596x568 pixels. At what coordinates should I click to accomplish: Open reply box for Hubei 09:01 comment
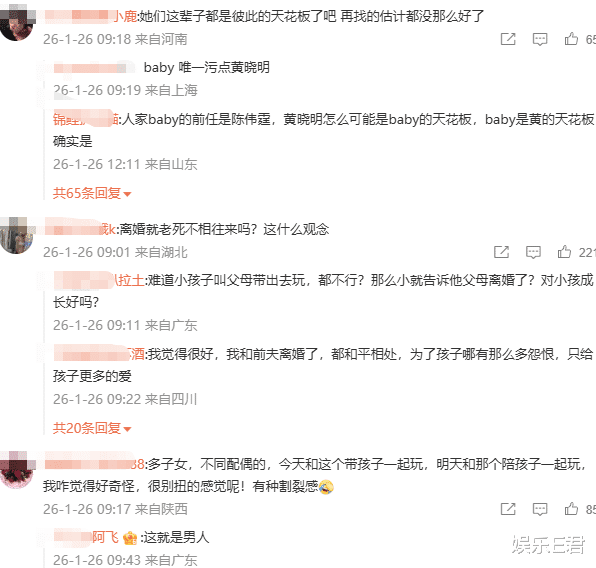[x=533, y=252]
